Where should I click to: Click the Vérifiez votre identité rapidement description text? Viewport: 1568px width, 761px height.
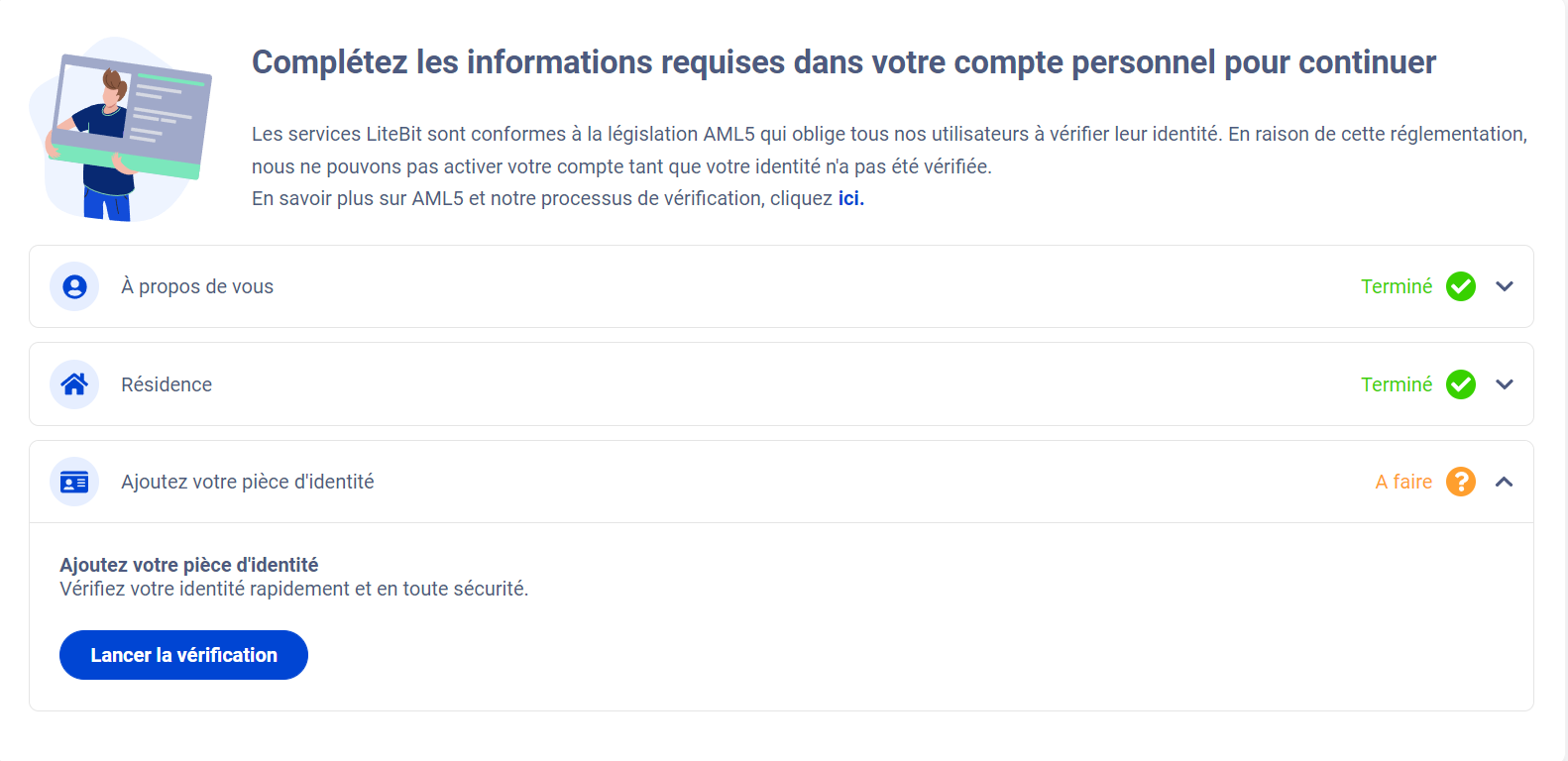tap(293, 589)
